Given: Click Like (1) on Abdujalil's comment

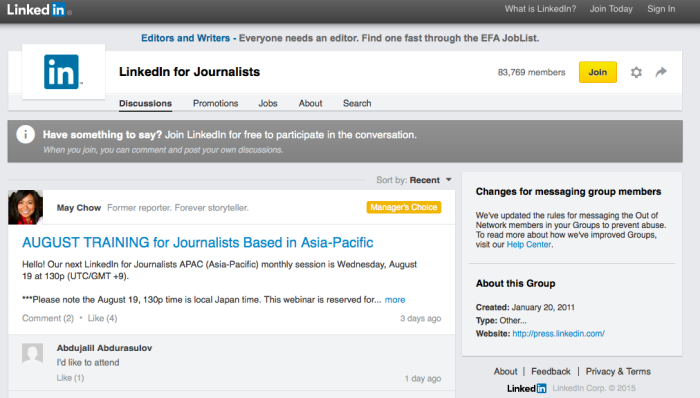Looking at the screenshot, I should tap(70, 377).
